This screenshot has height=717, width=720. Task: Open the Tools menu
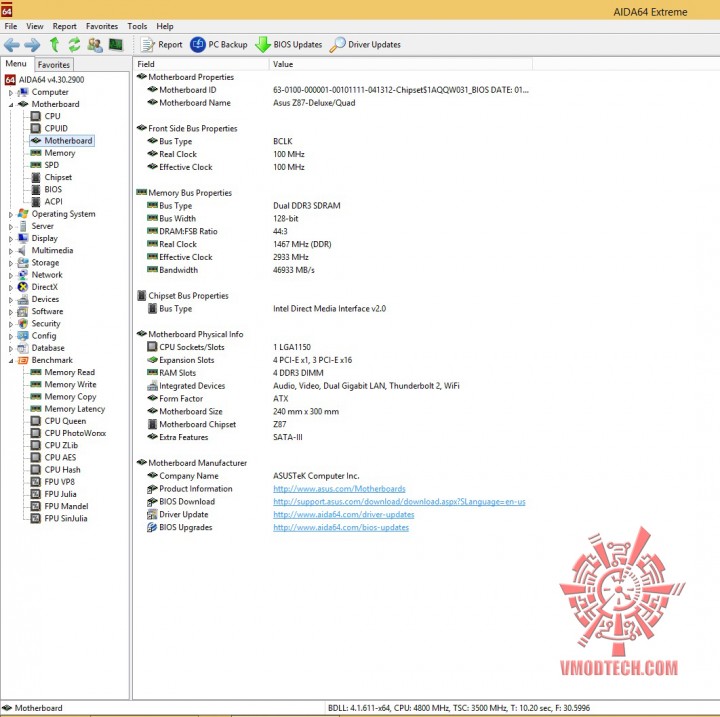pos(137,26)
